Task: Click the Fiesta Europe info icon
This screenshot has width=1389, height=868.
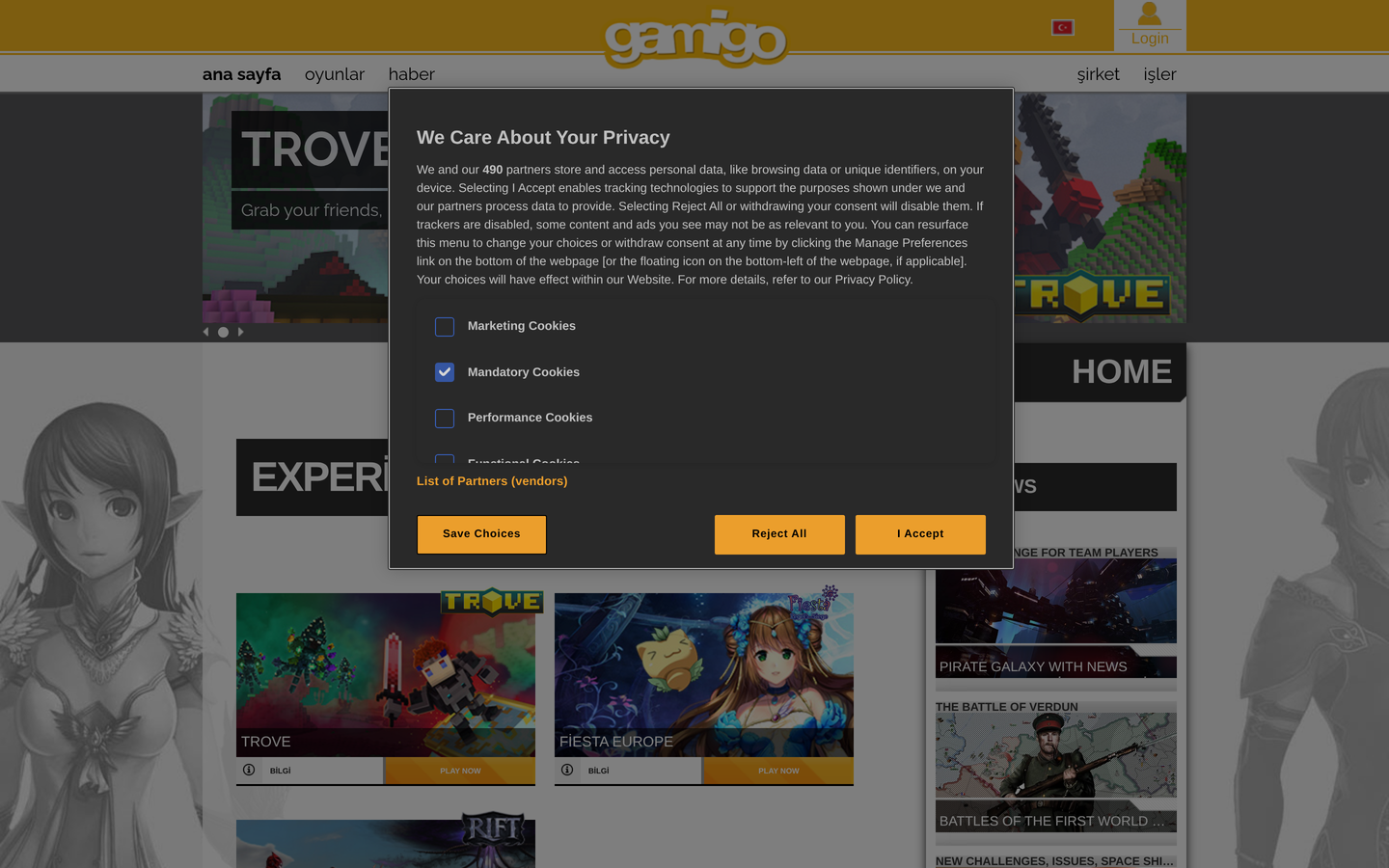Action: pos(567,770)
